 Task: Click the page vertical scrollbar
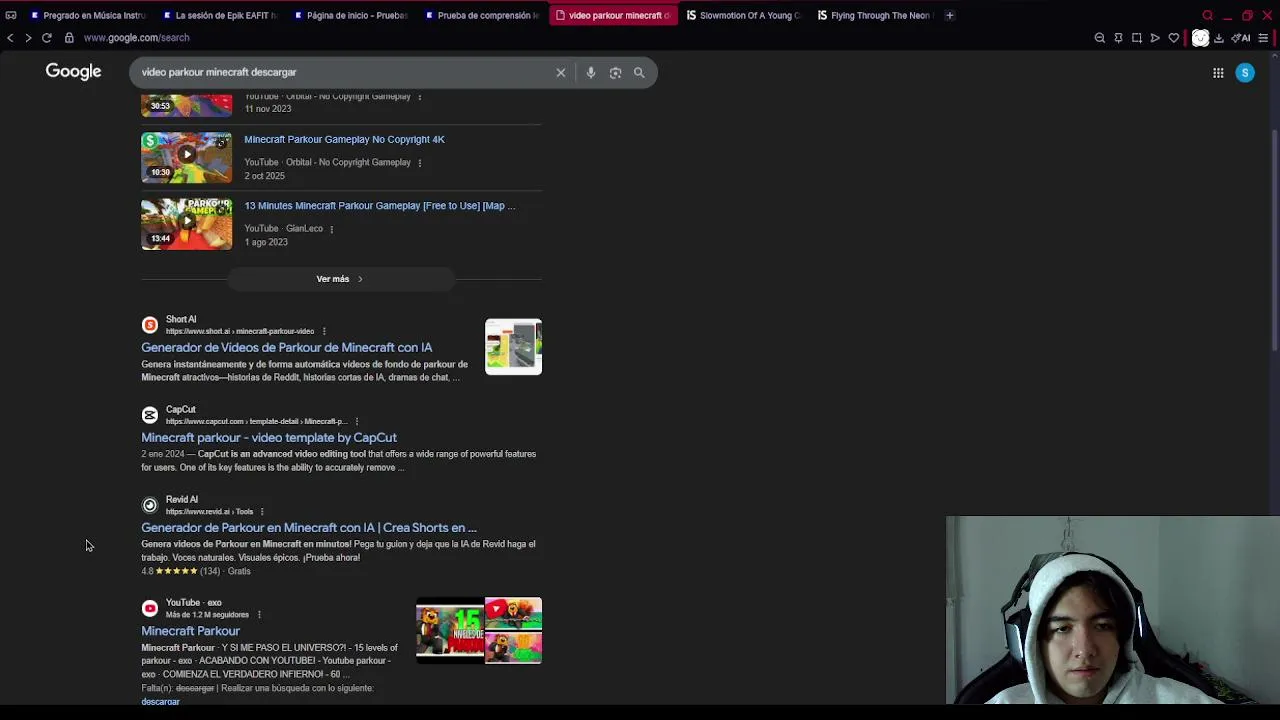[1274, 240]
